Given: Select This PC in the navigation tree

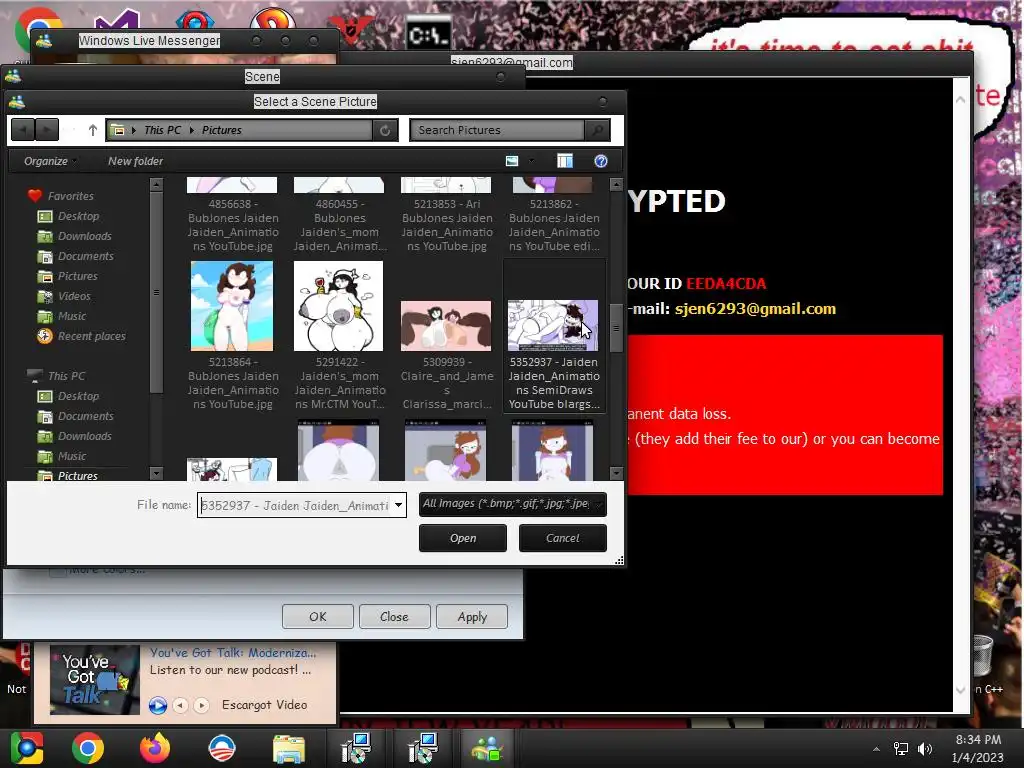Looking at the screenshot, I should pos(66,376).
